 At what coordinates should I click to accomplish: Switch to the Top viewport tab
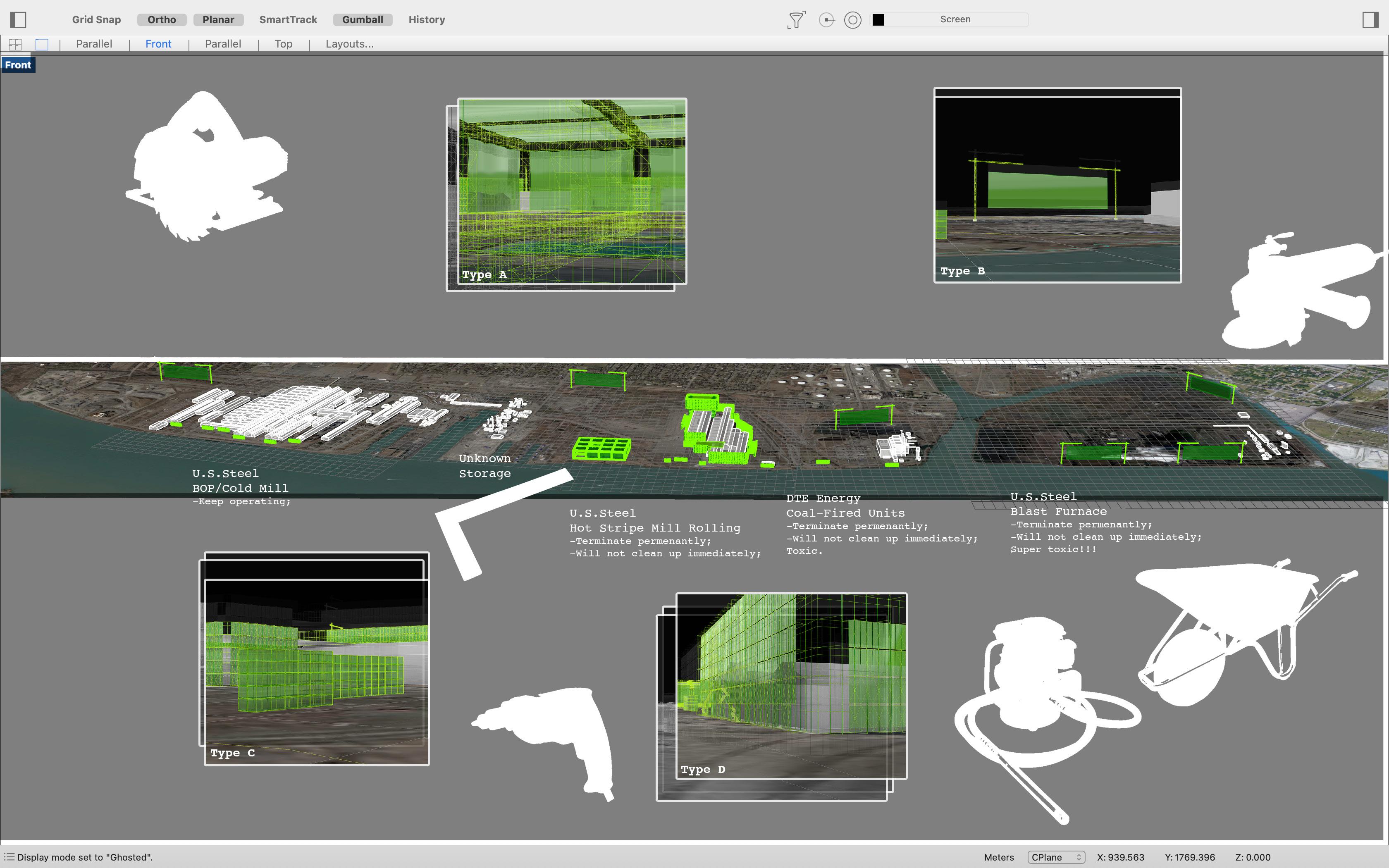[283, 44]
